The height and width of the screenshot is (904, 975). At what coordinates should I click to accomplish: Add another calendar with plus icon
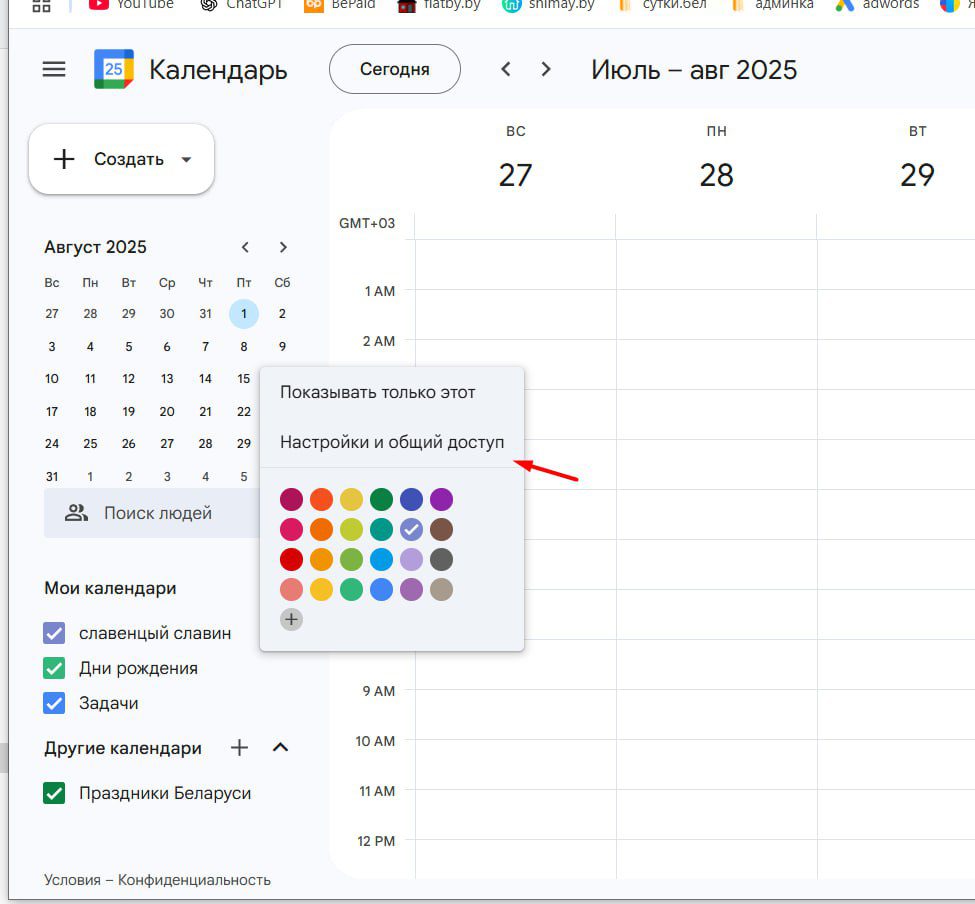pos(239,747)
